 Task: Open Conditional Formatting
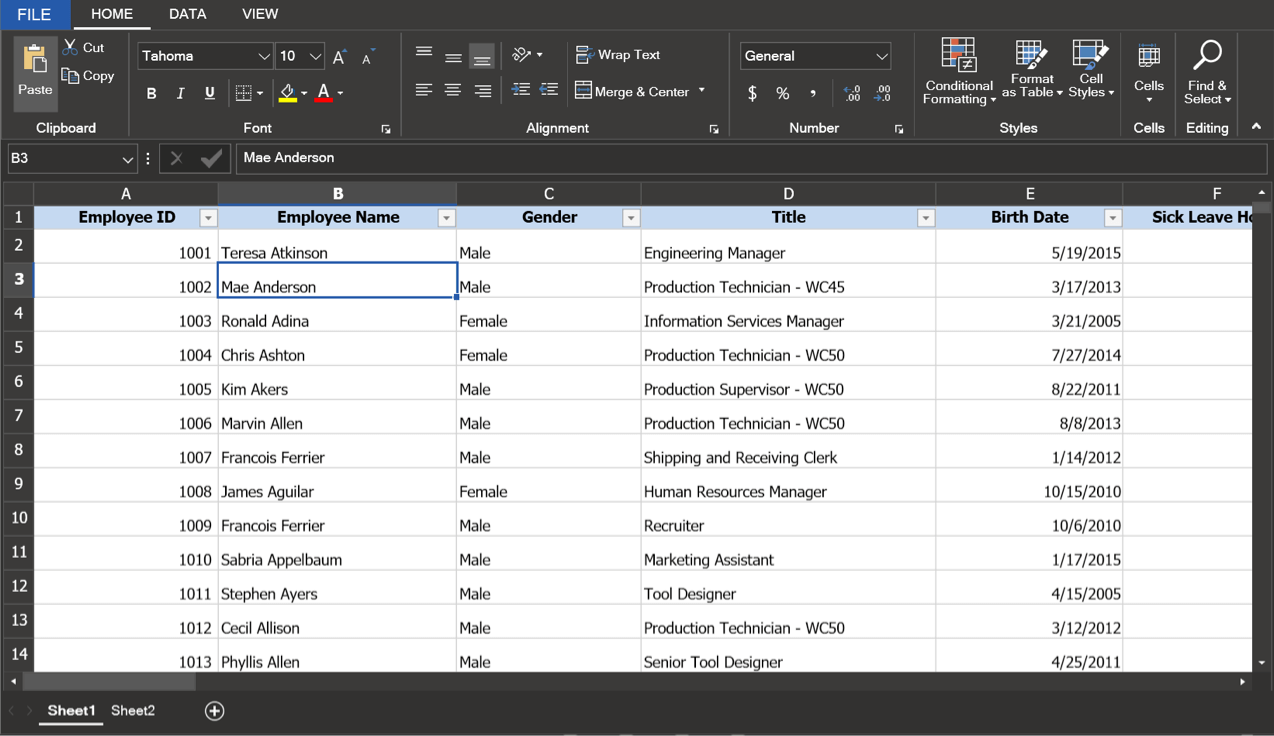[958, 70]
